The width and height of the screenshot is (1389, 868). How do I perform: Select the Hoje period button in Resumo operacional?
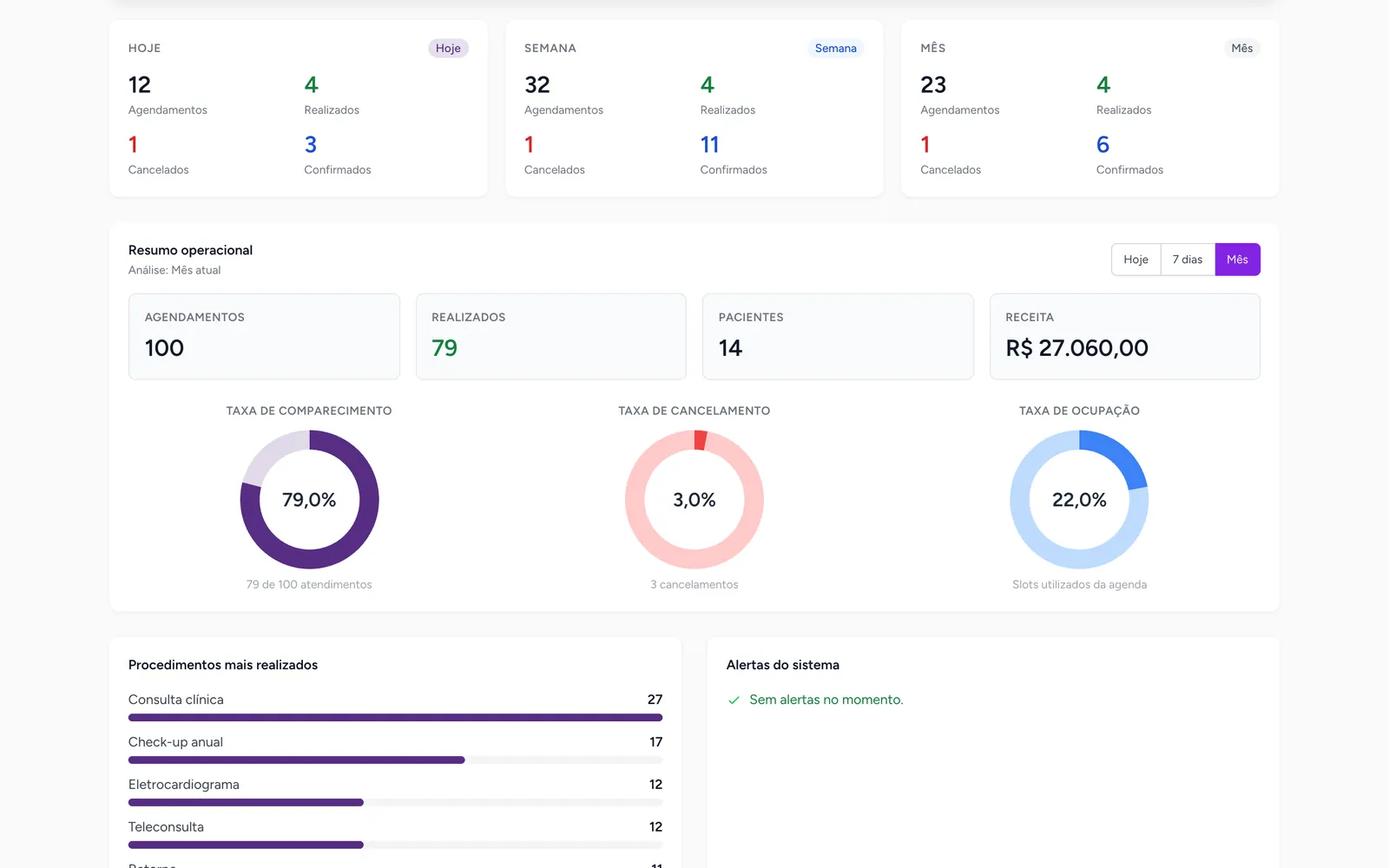pos(1136,260)
